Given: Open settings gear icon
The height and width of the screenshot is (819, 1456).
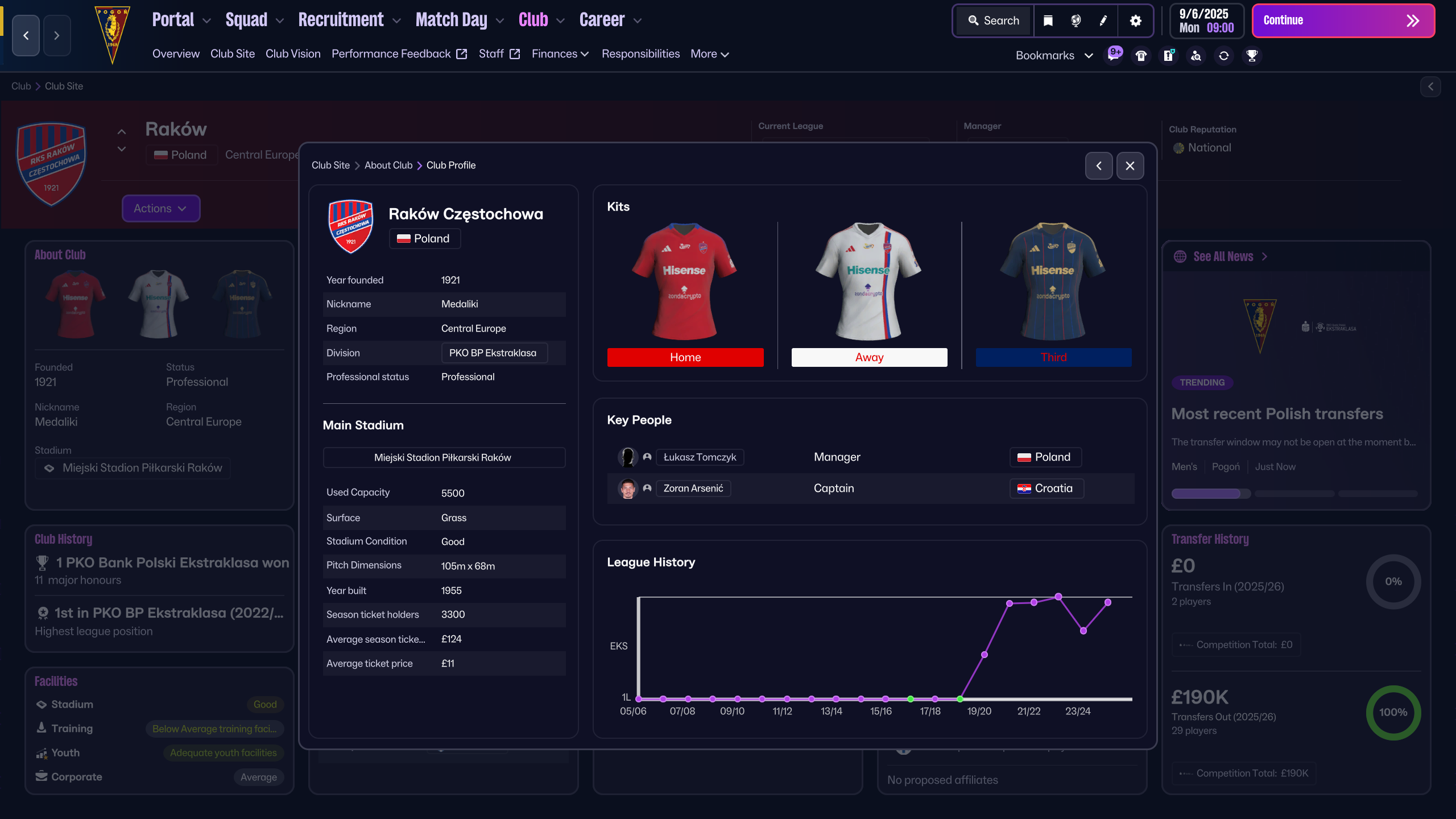Looking at the screenshot, I should pyautogui.click(x=1135, y=21).
